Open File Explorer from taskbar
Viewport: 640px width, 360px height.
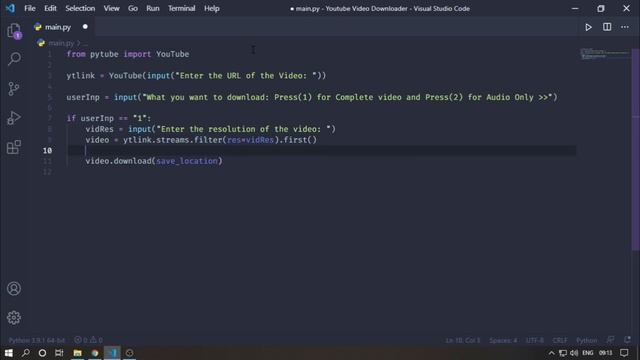[77, 353]
